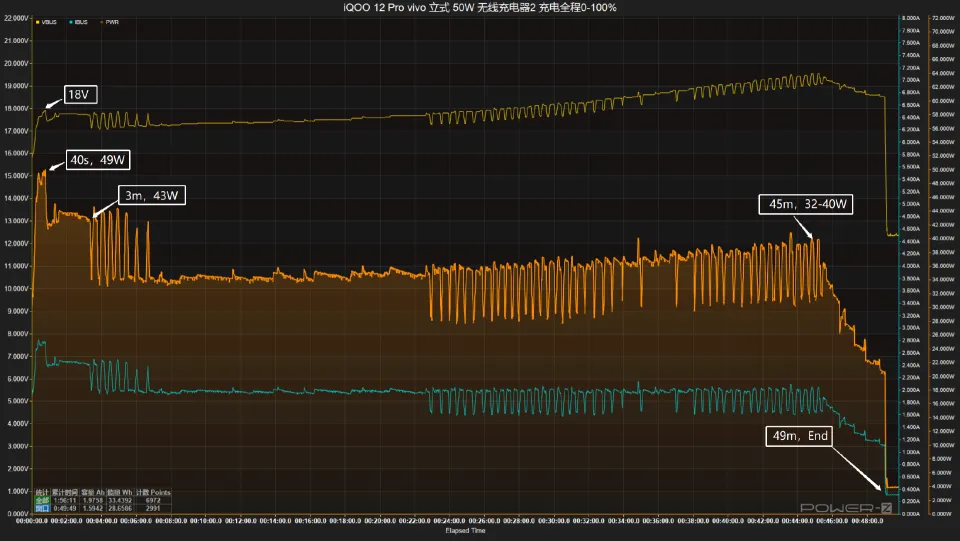This screenshot has height=541, width=960.
Task: Select the '3m, 43W' annotation label
Action: (152, 194)
